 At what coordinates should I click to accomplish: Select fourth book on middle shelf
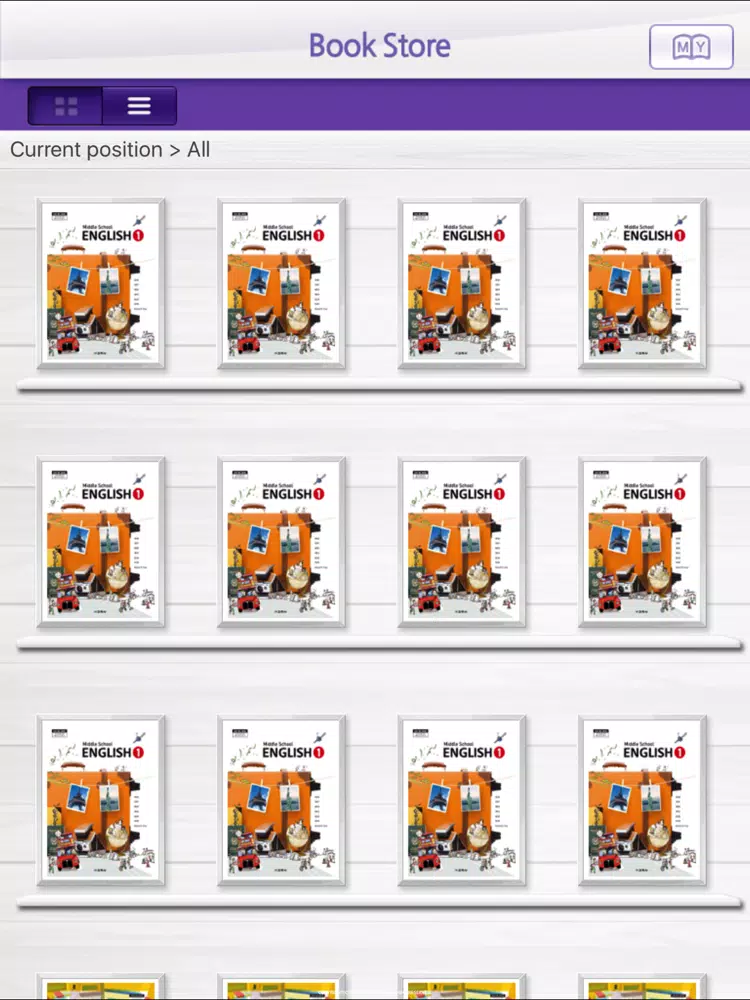point(642,541)
